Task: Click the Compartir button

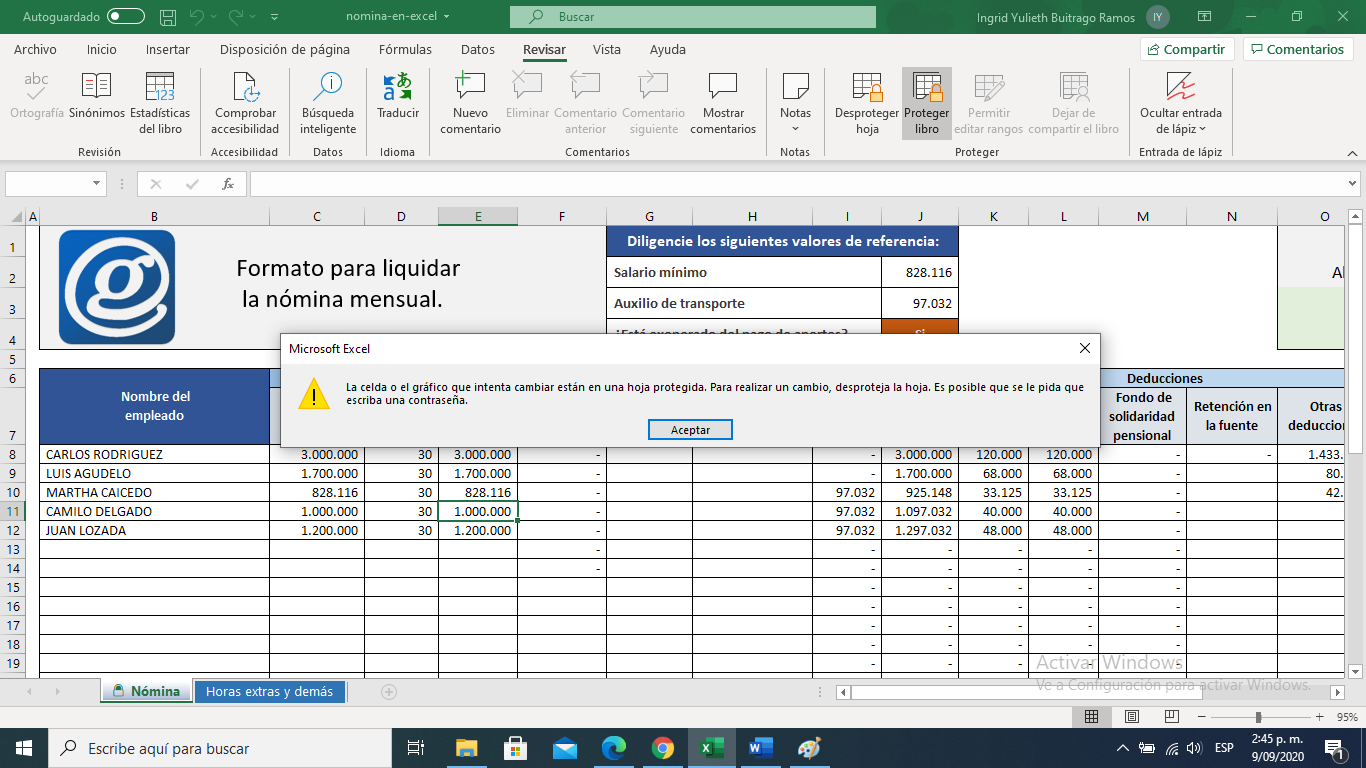Action: tap(1187, 49)
